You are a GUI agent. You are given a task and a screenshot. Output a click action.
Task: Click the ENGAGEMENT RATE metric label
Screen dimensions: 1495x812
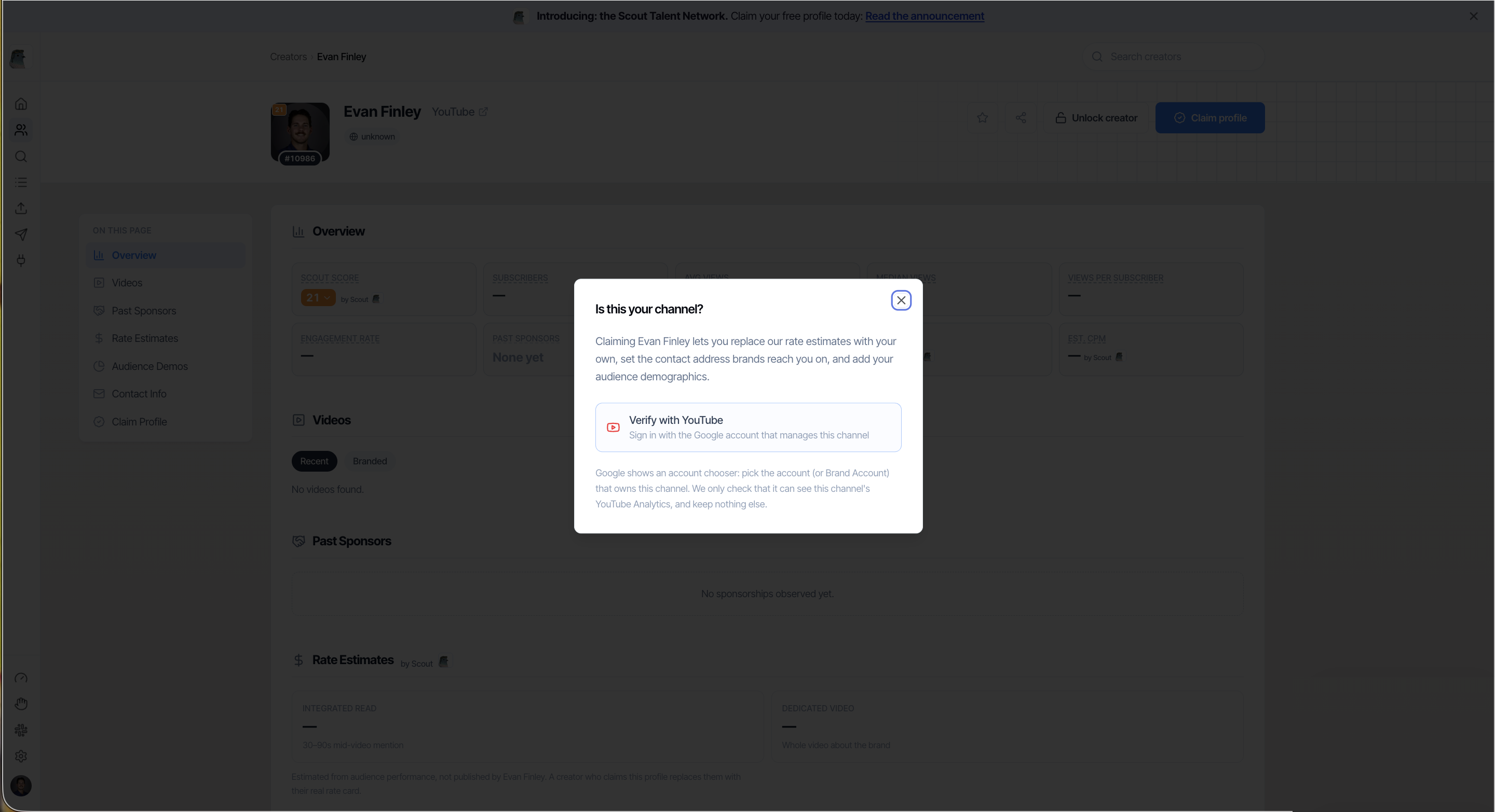[x=340, y=339]
